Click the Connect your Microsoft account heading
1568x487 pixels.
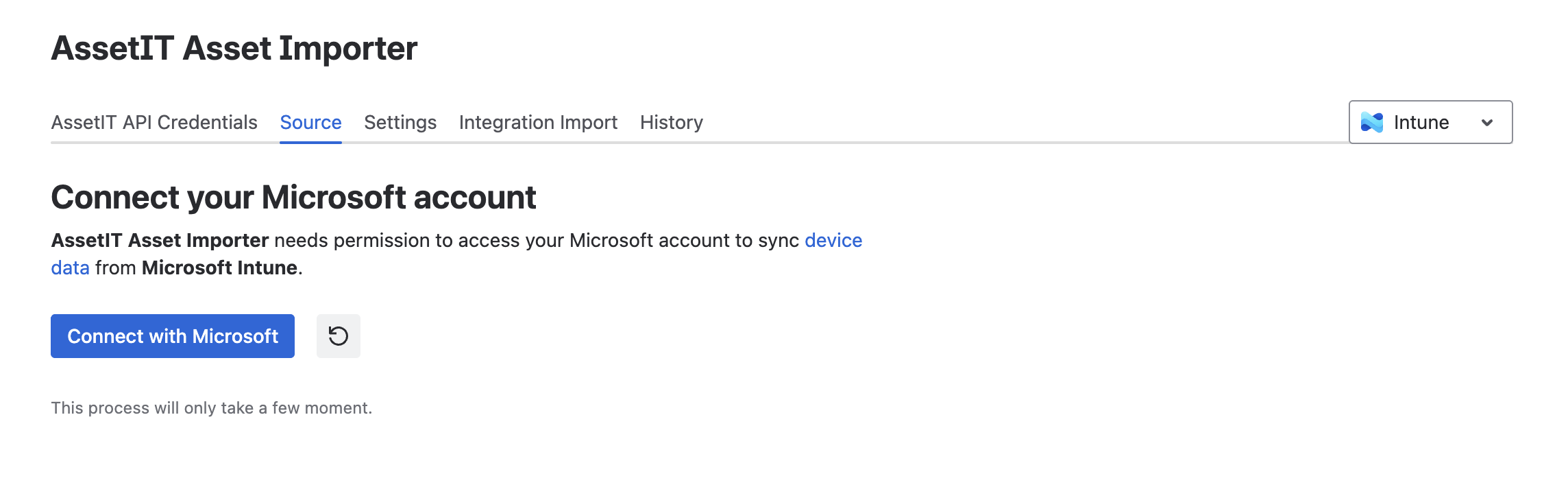pyautogui.click(x=293, y=198)
